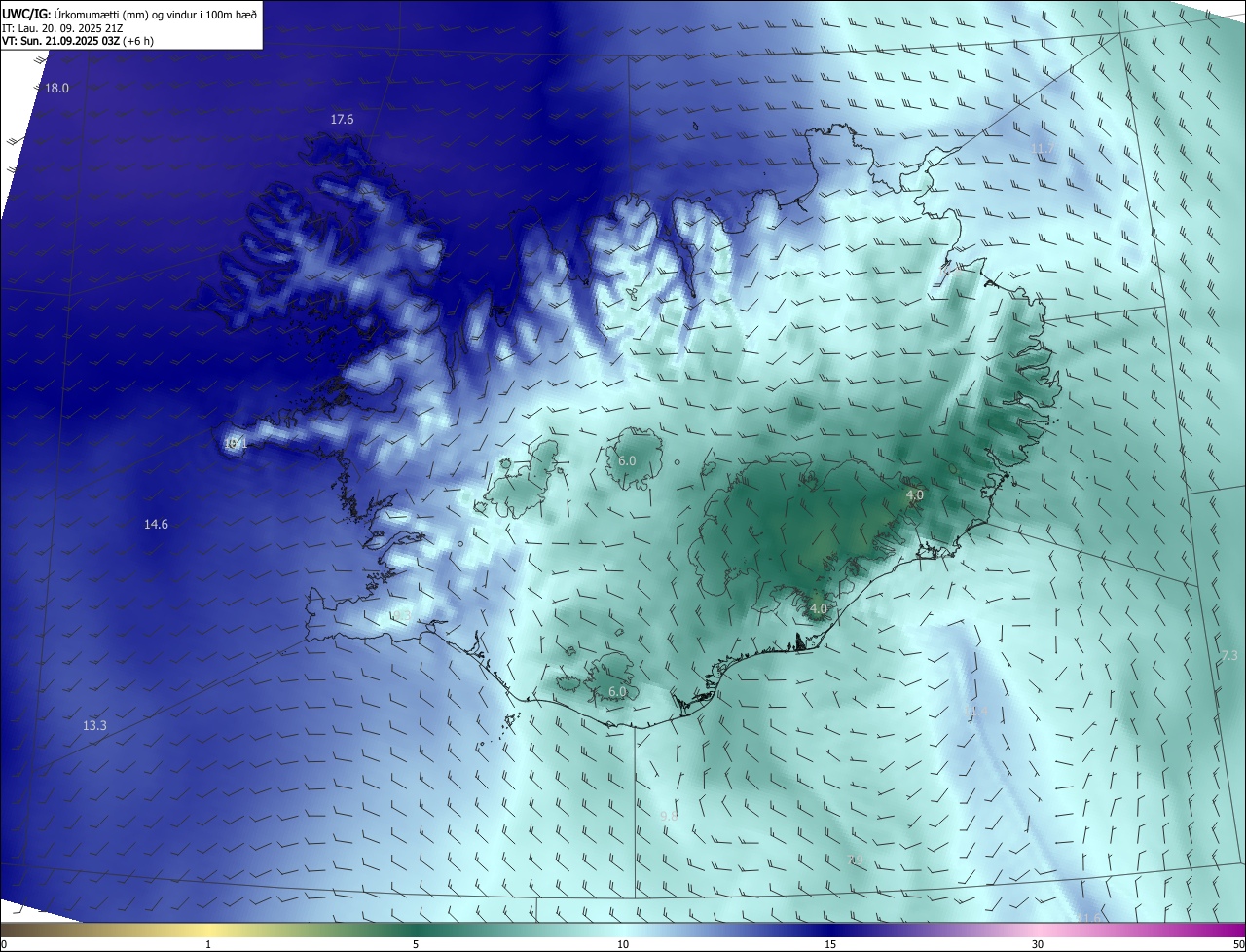Click tick label 50 on the color scale

(x=1238, y=944)
